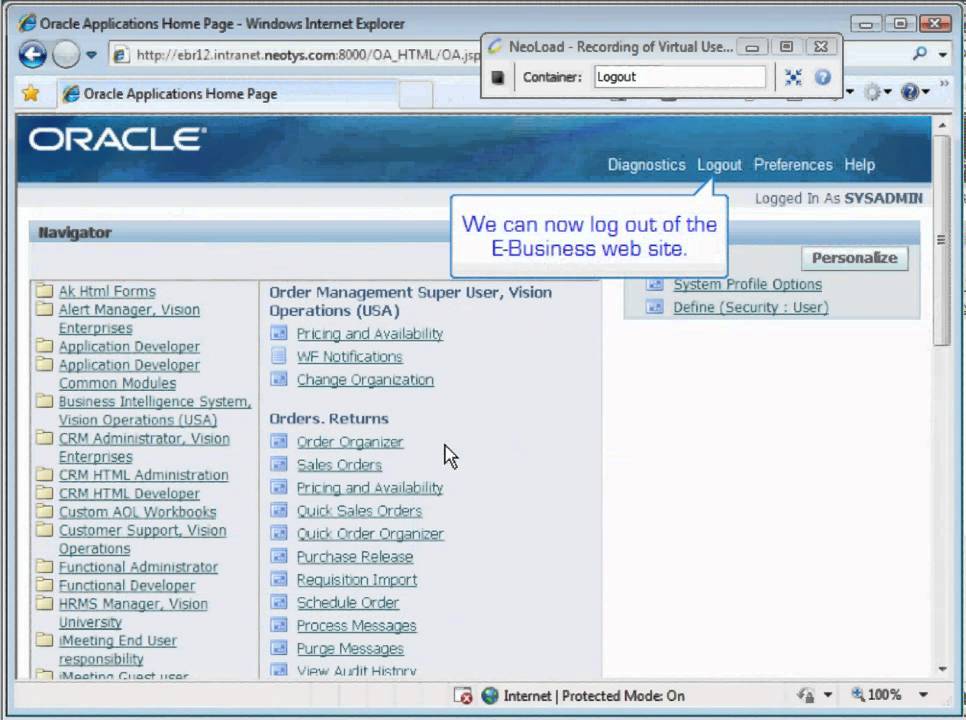Image resolution: width=966 pixels, height=720 pixels.
Task: Click icon beside Order Organizer
Action: coord(279,441)
